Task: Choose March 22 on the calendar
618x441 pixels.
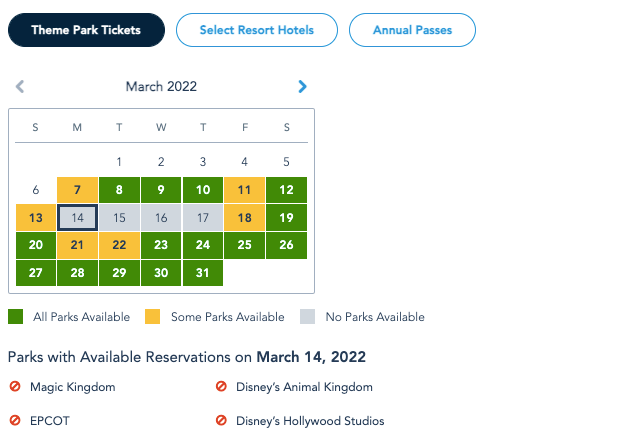Action: tap(119, 245)
